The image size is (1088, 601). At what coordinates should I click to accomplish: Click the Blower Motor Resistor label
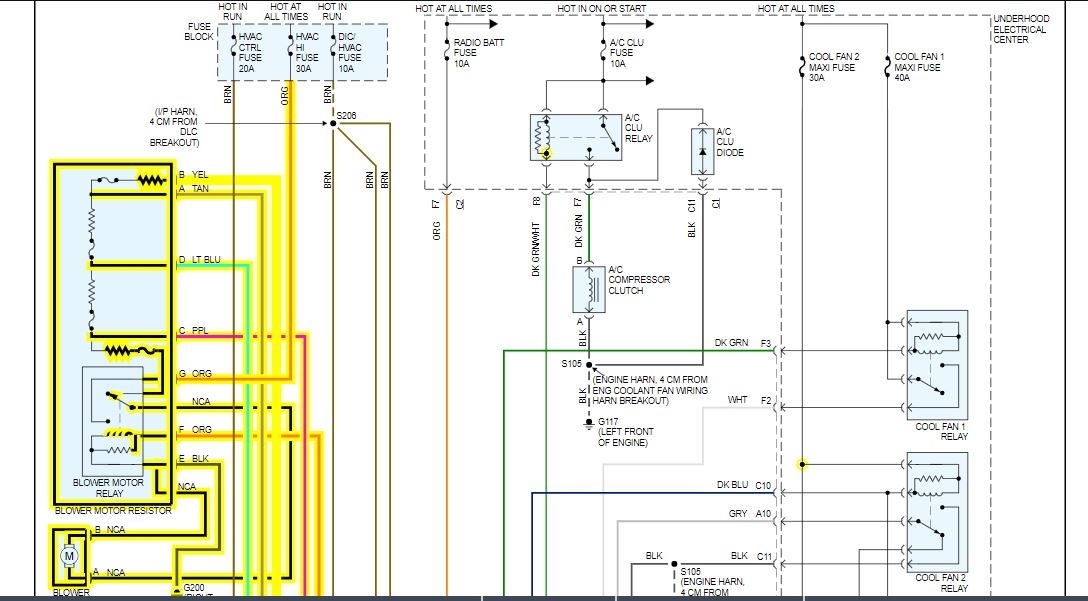pyautogui.click(x=113, y=510)
